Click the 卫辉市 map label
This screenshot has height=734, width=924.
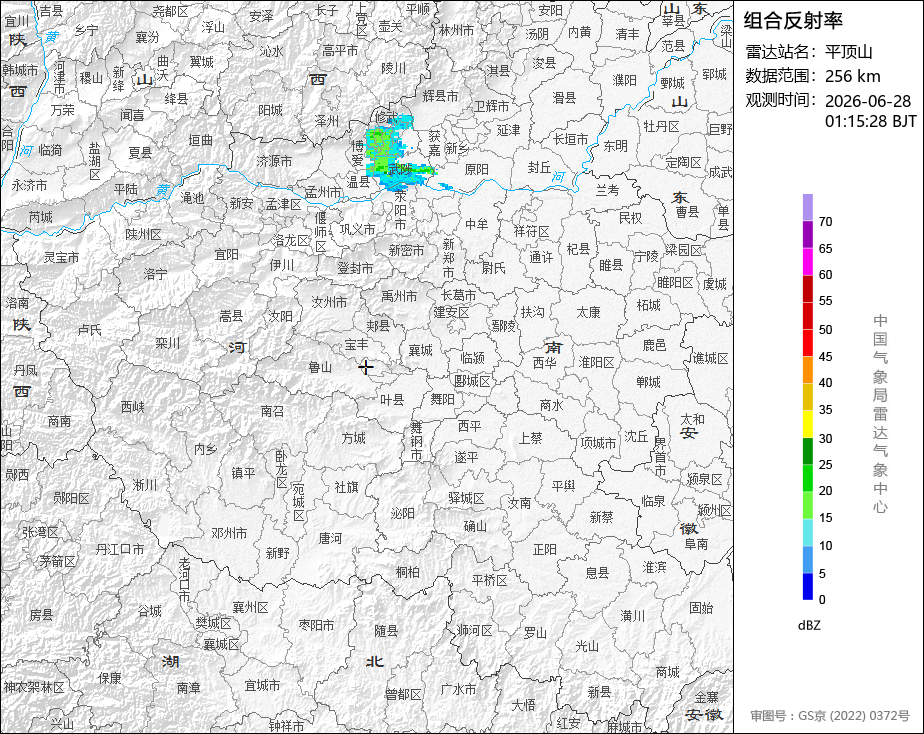[x=491, y=107]
